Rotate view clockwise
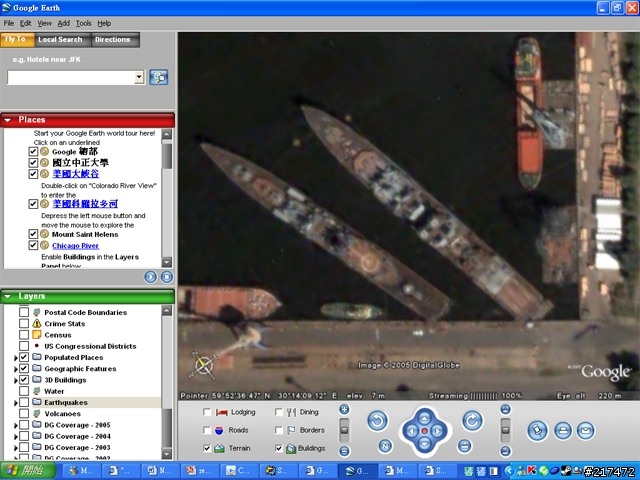Screen dimensions: 640x480 click(472, 421)
